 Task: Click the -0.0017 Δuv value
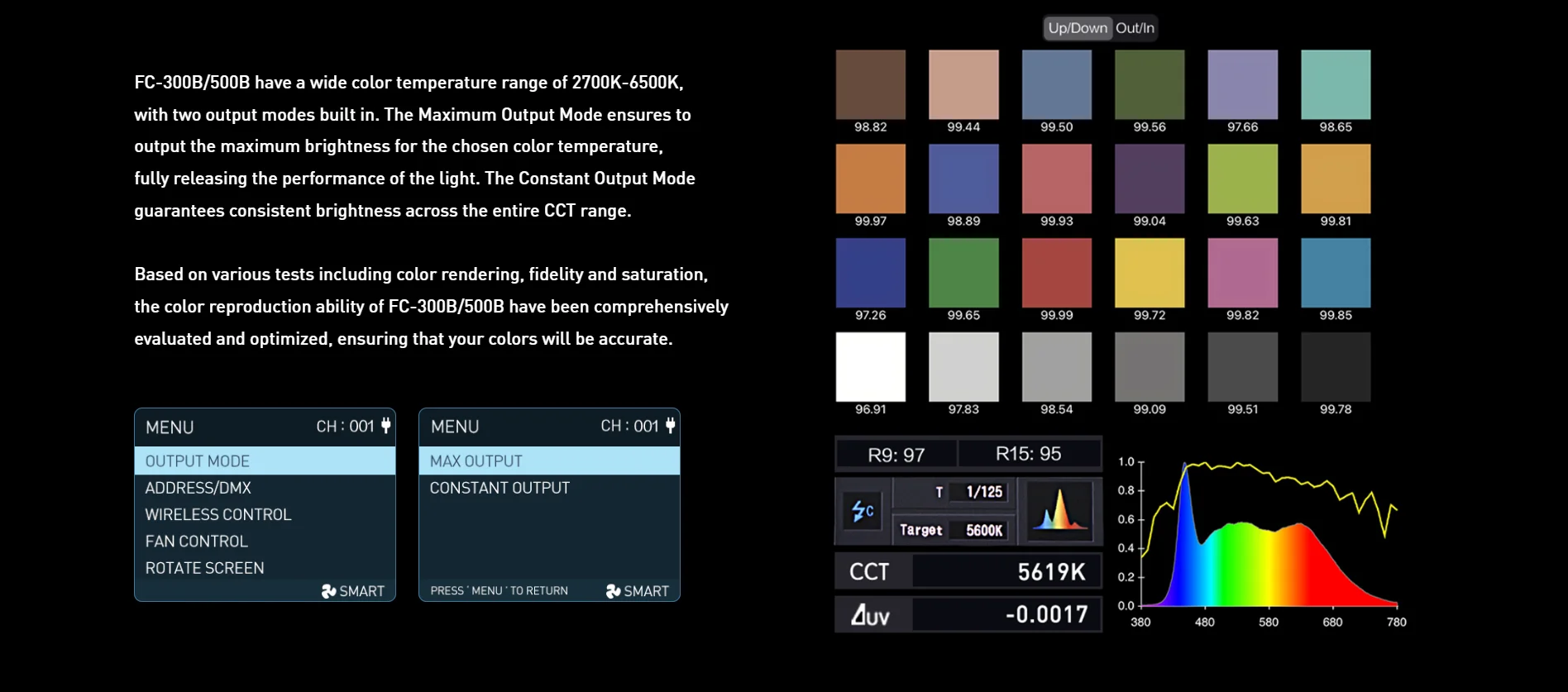click(x=1047, y=614)
